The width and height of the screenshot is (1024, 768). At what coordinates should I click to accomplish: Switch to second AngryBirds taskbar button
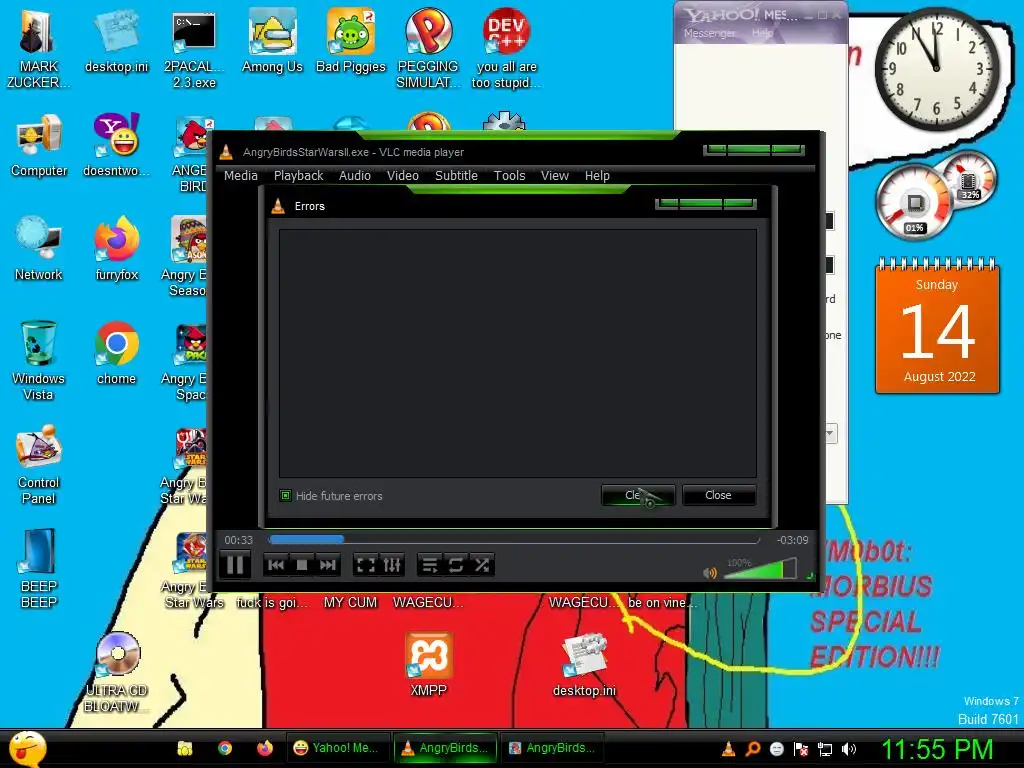[x=552, y=748]
